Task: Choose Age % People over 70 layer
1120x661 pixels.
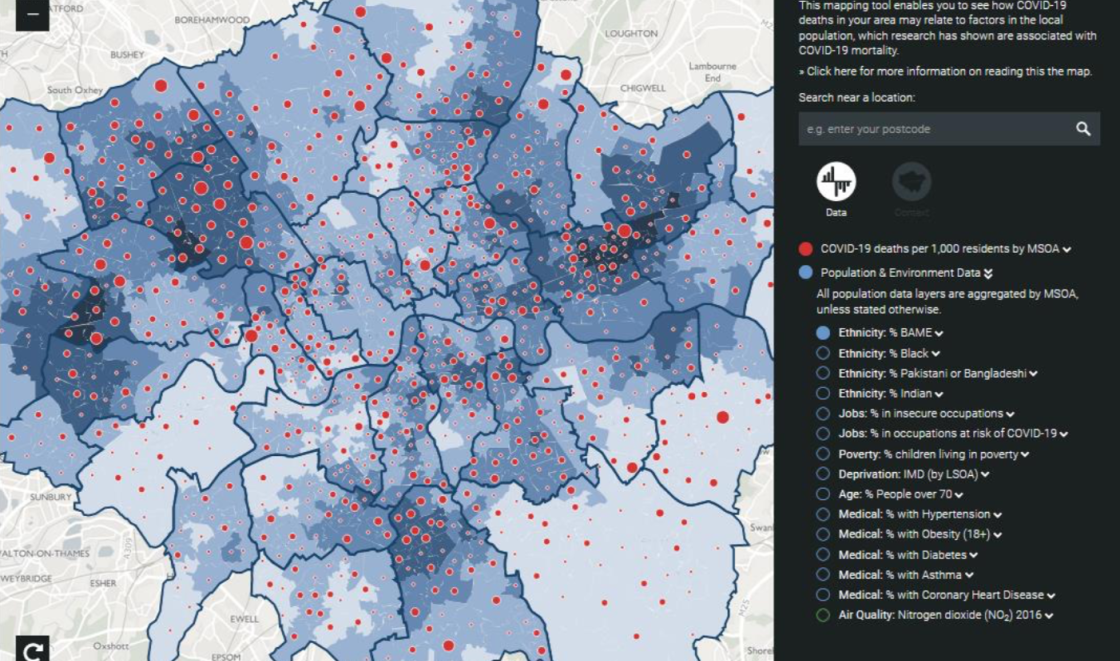Action: coord(823,494)
